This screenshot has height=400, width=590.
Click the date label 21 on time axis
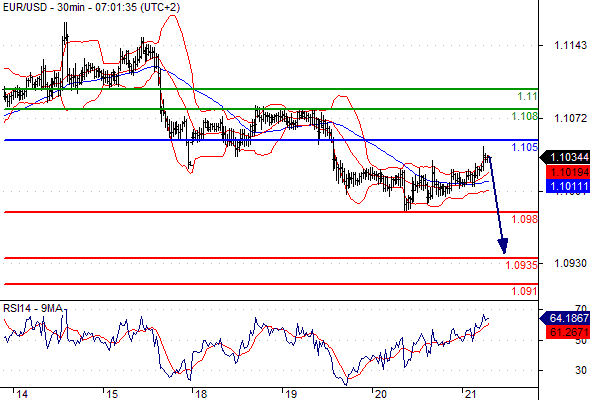tap(470, 394)
